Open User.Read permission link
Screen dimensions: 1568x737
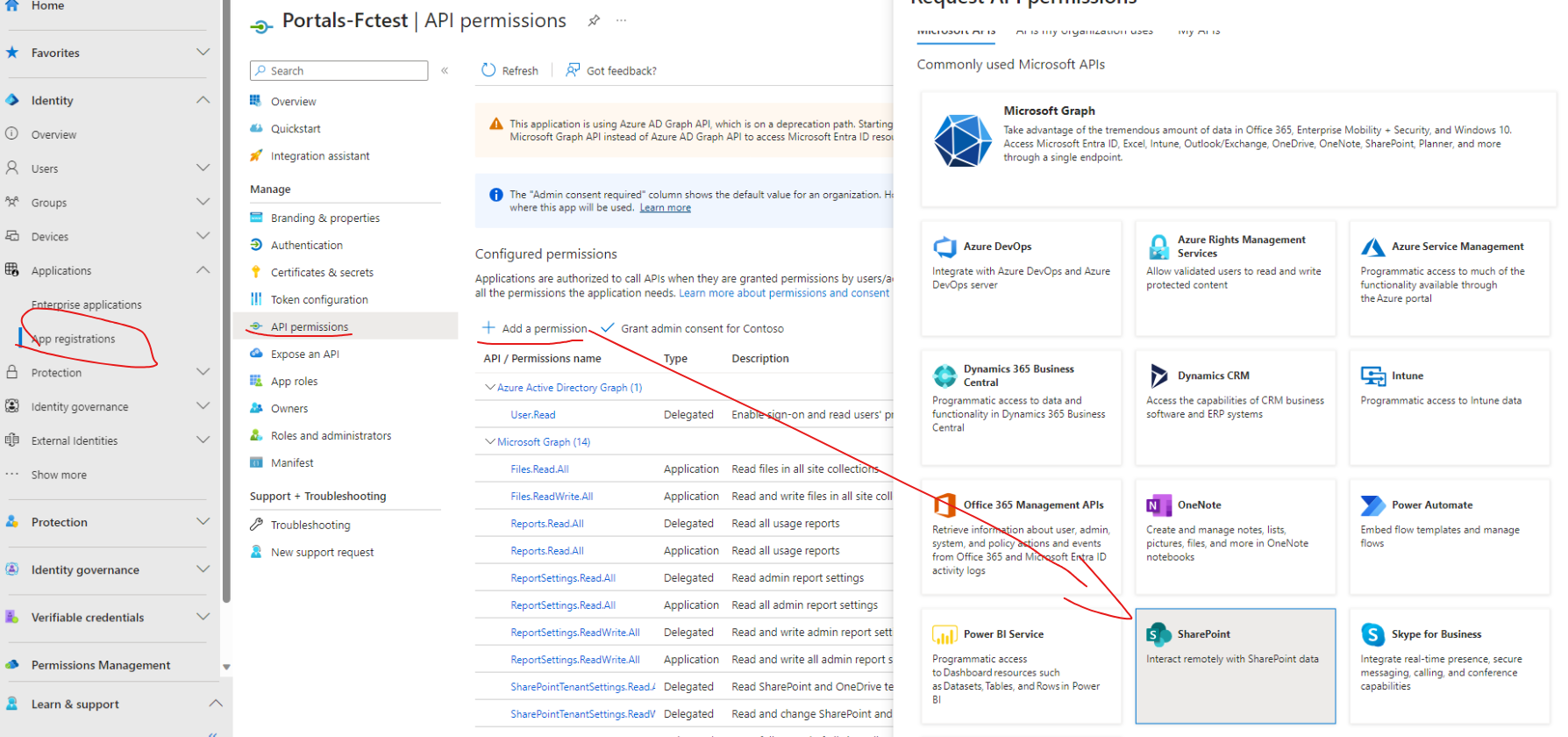pos(533,415)
